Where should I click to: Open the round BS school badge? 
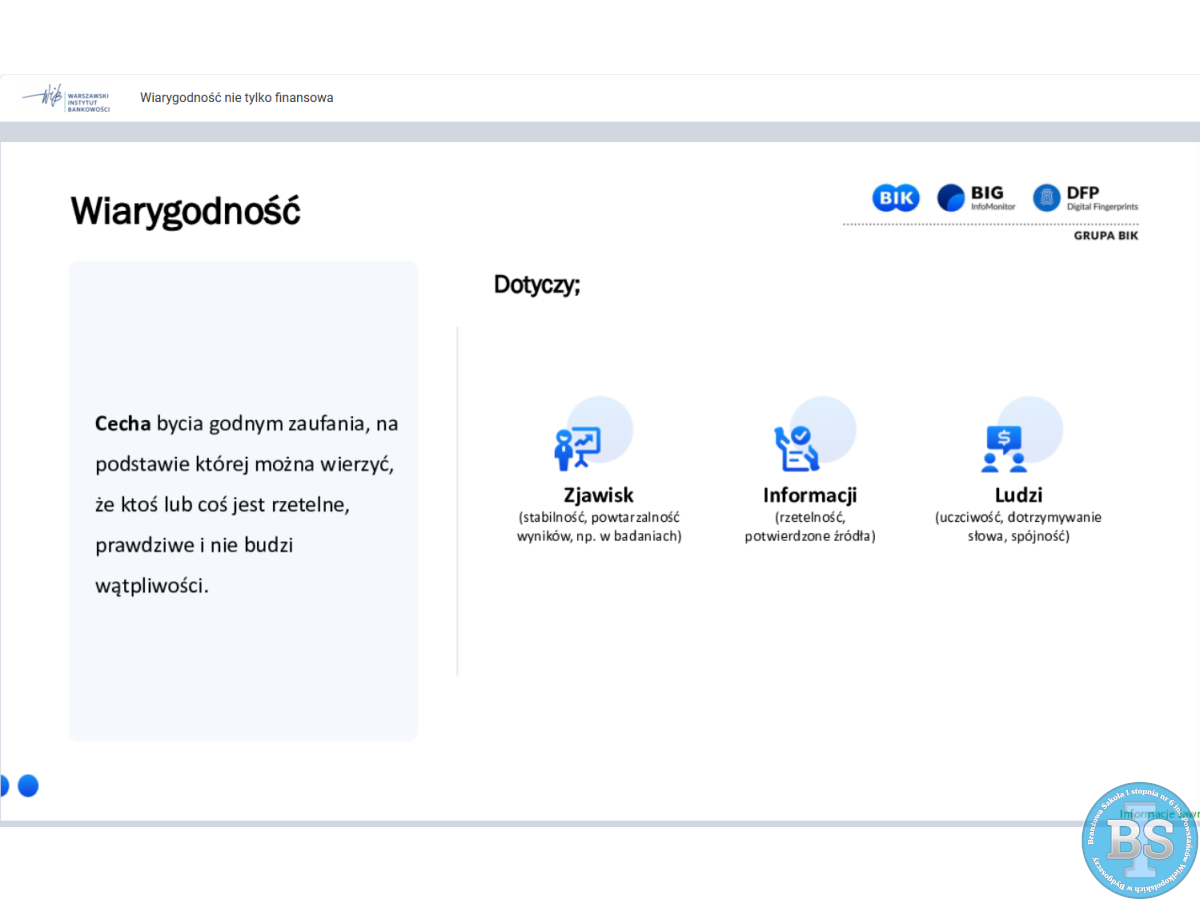[1139, 840]
